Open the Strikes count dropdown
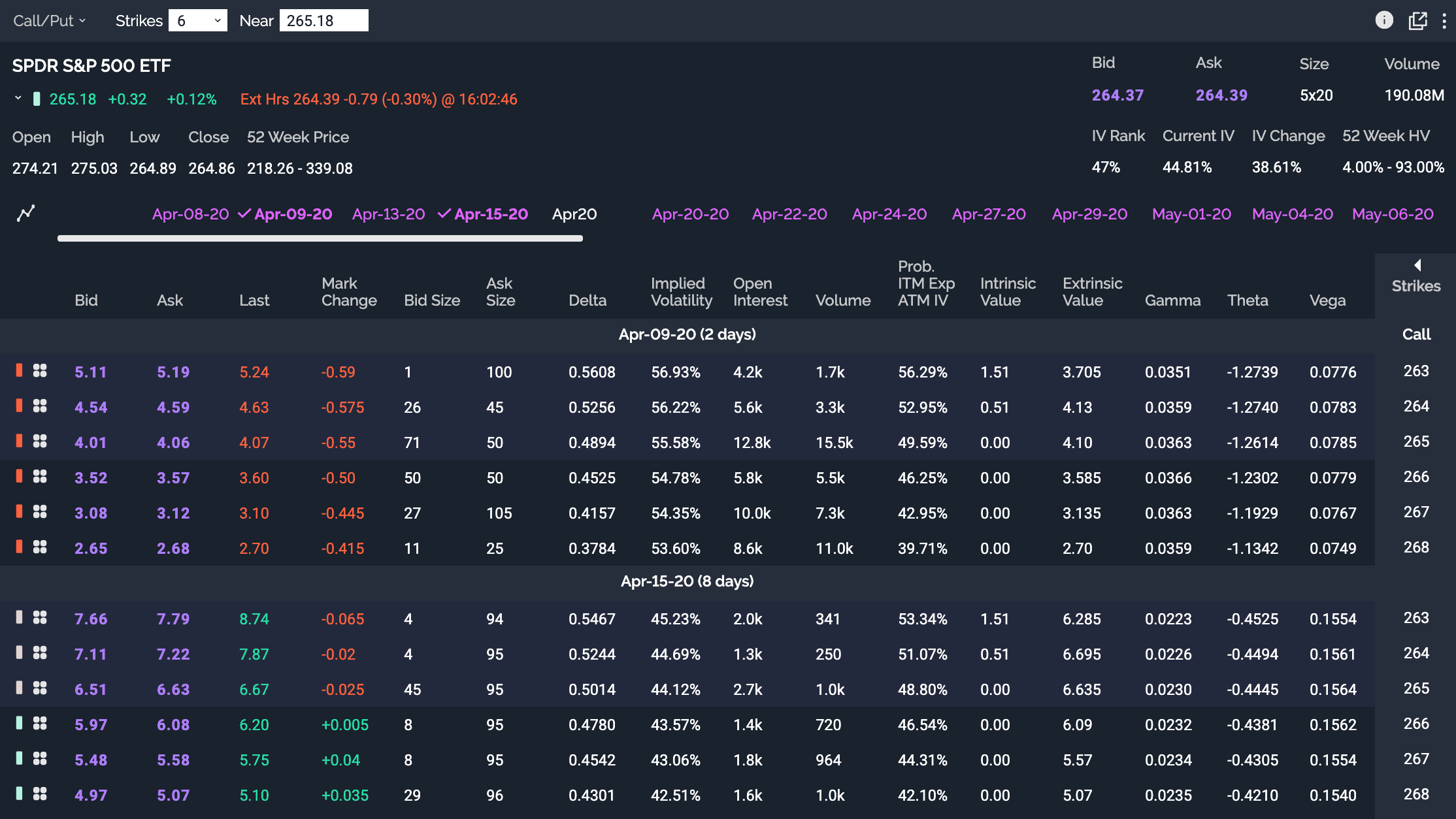This screenshot has height=819, width=1456. point(197,21)
